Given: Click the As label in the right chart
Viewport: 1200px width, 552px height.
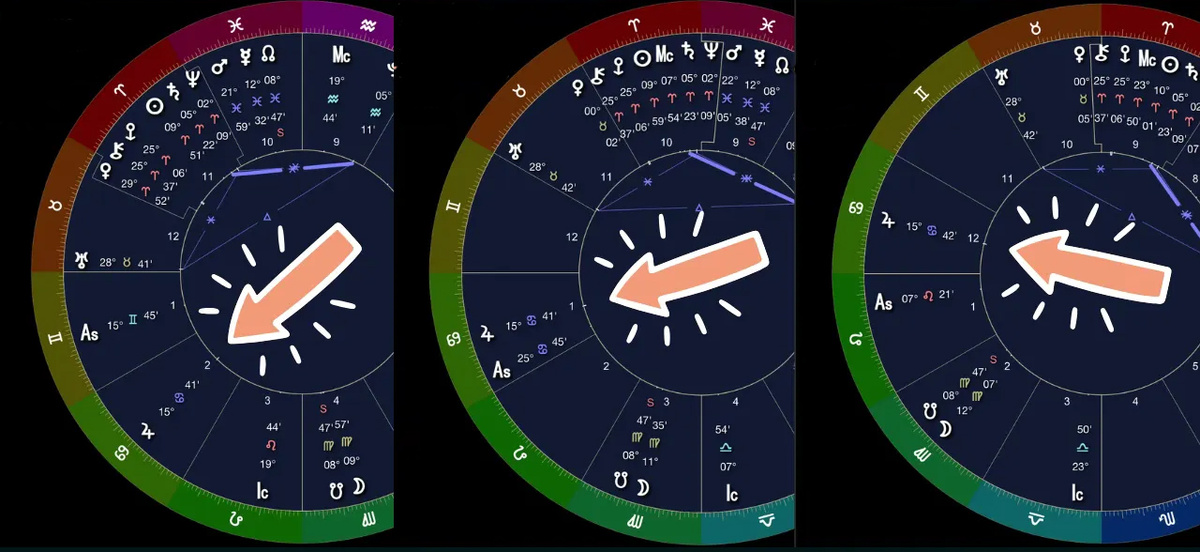Looking at the screenshot, I should point(884,302).
